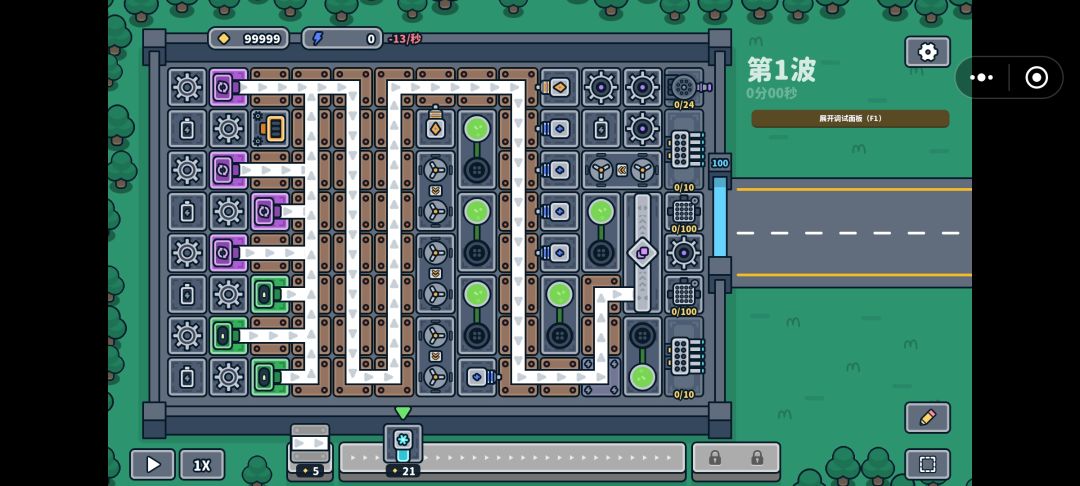Select the gear tile in the top-left grid corner
The width and height of the screenshot is (1080, 486).
point(187,87)
